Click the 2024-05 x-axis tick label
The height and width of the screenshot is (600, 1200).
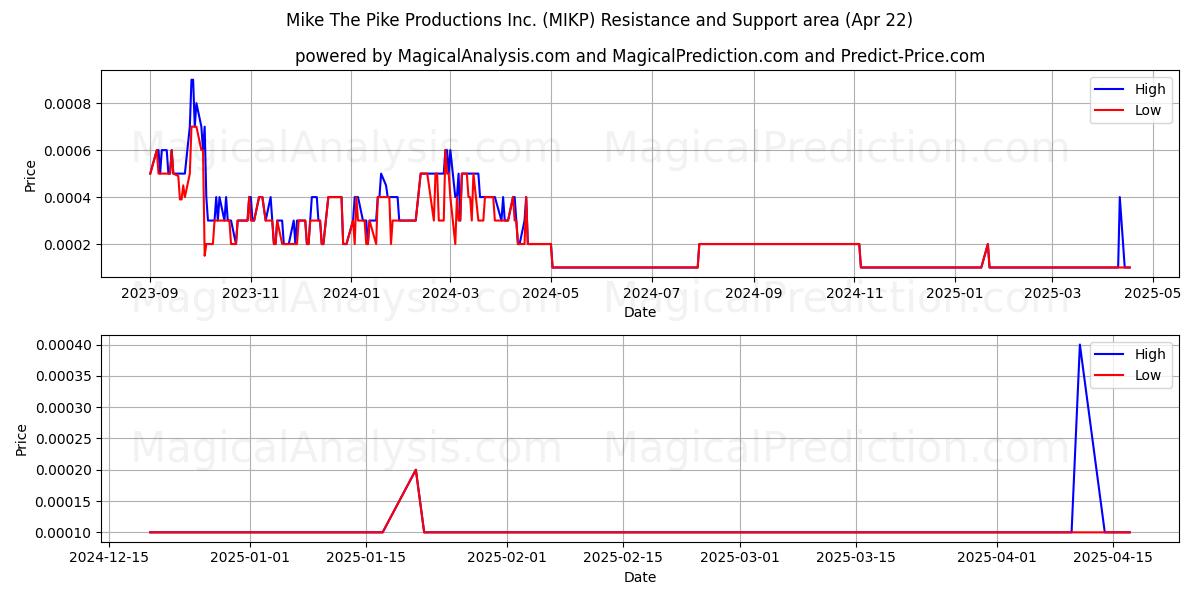[549, 293]
